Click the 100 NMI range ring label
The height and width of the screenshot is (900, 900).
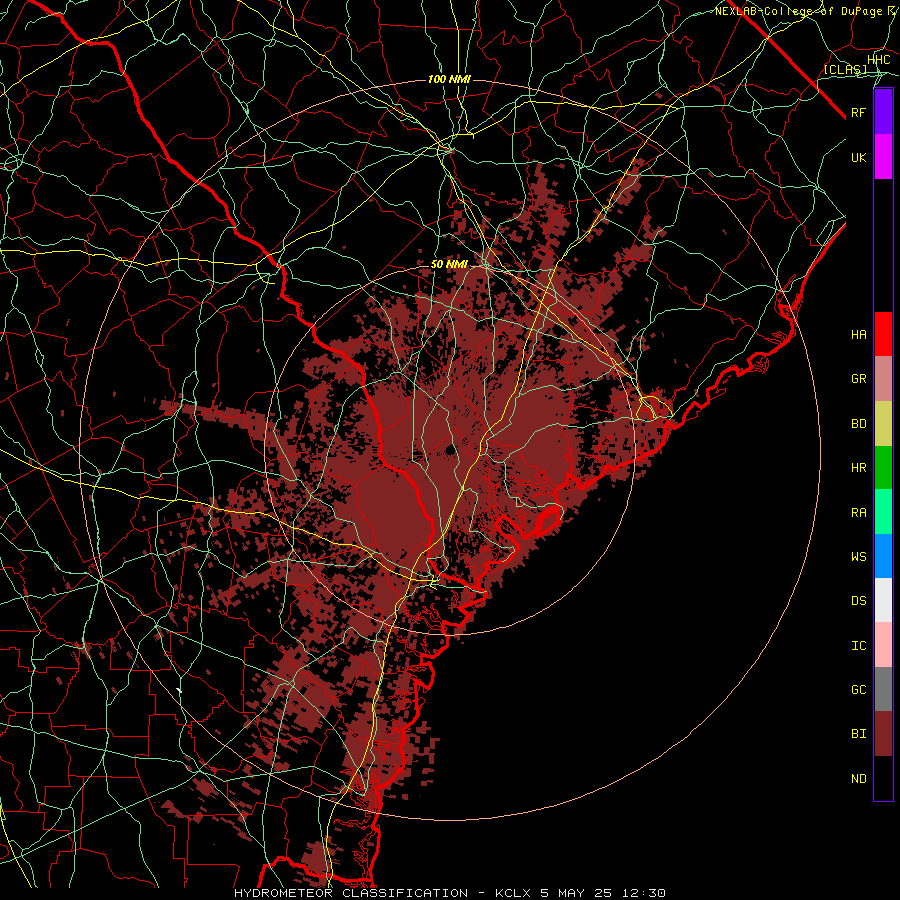(x=449, y=79)
